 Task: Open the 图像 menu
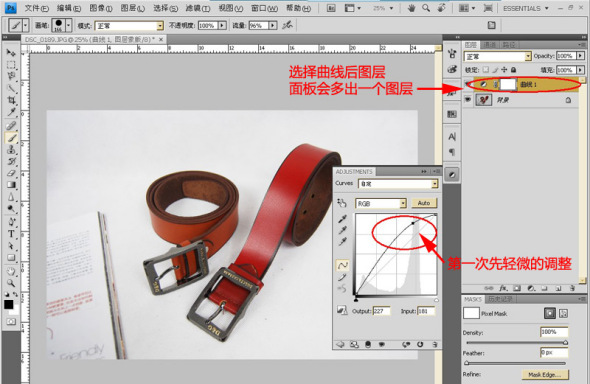point(101,8)
